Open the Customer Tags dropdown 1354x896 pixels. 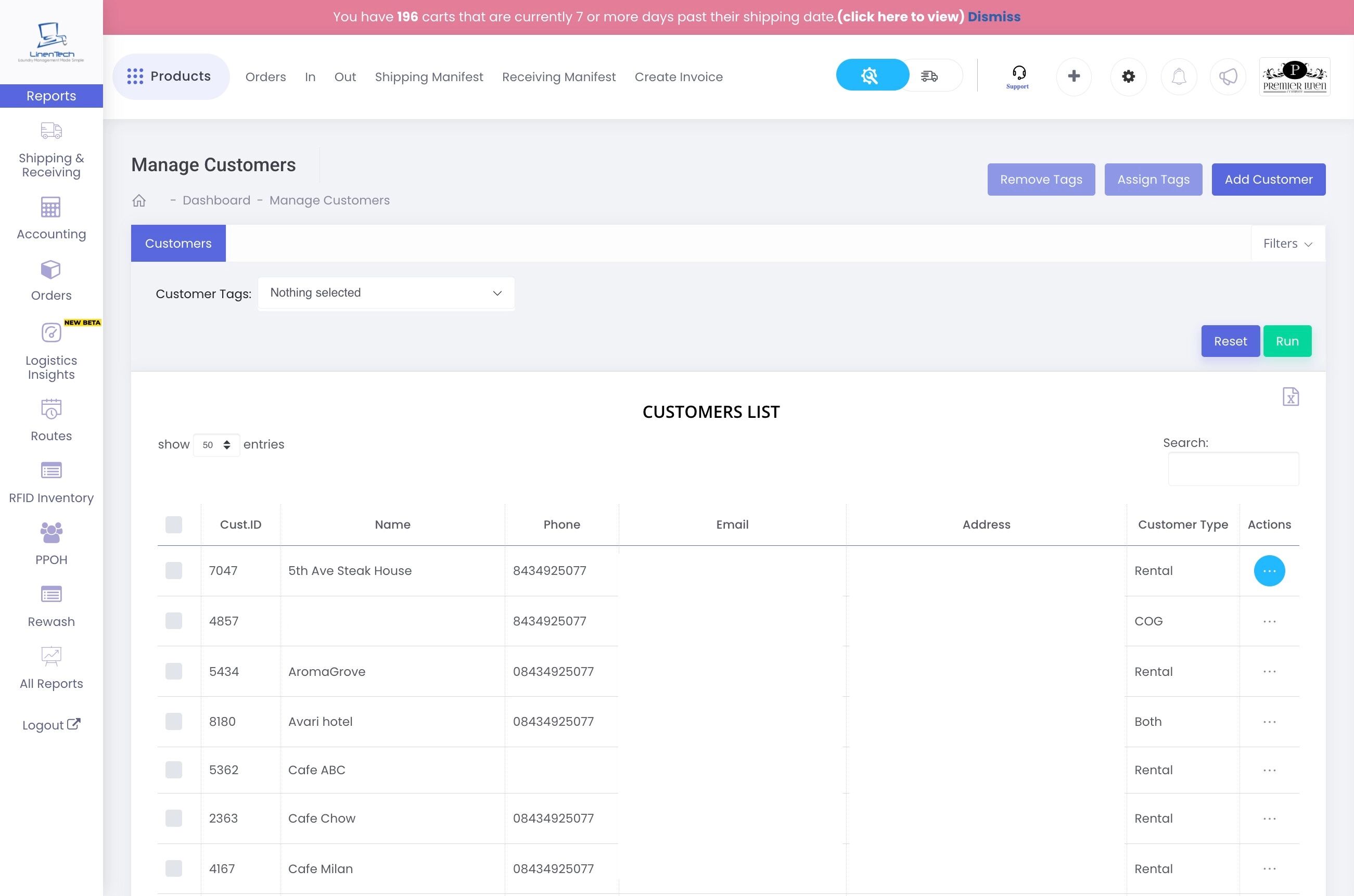(386, 293)
